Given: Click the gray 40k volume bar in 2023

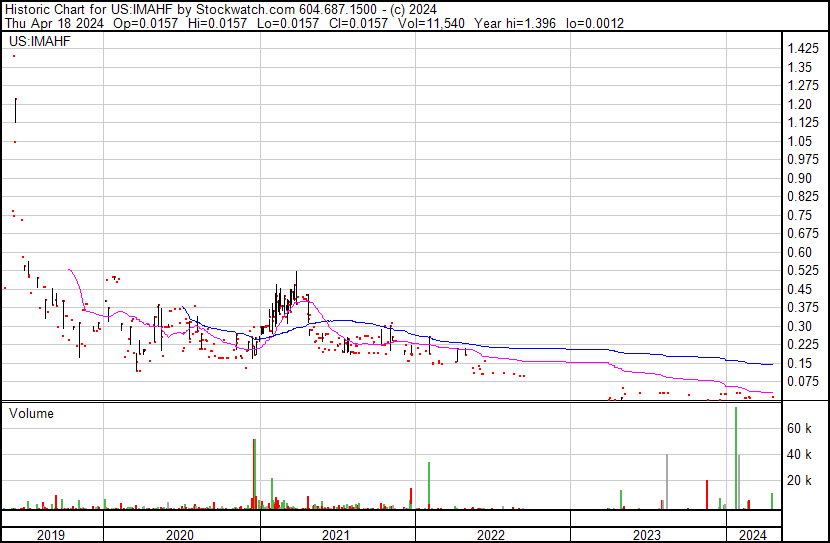Looking at the screenshot, I should pos(667,482).
